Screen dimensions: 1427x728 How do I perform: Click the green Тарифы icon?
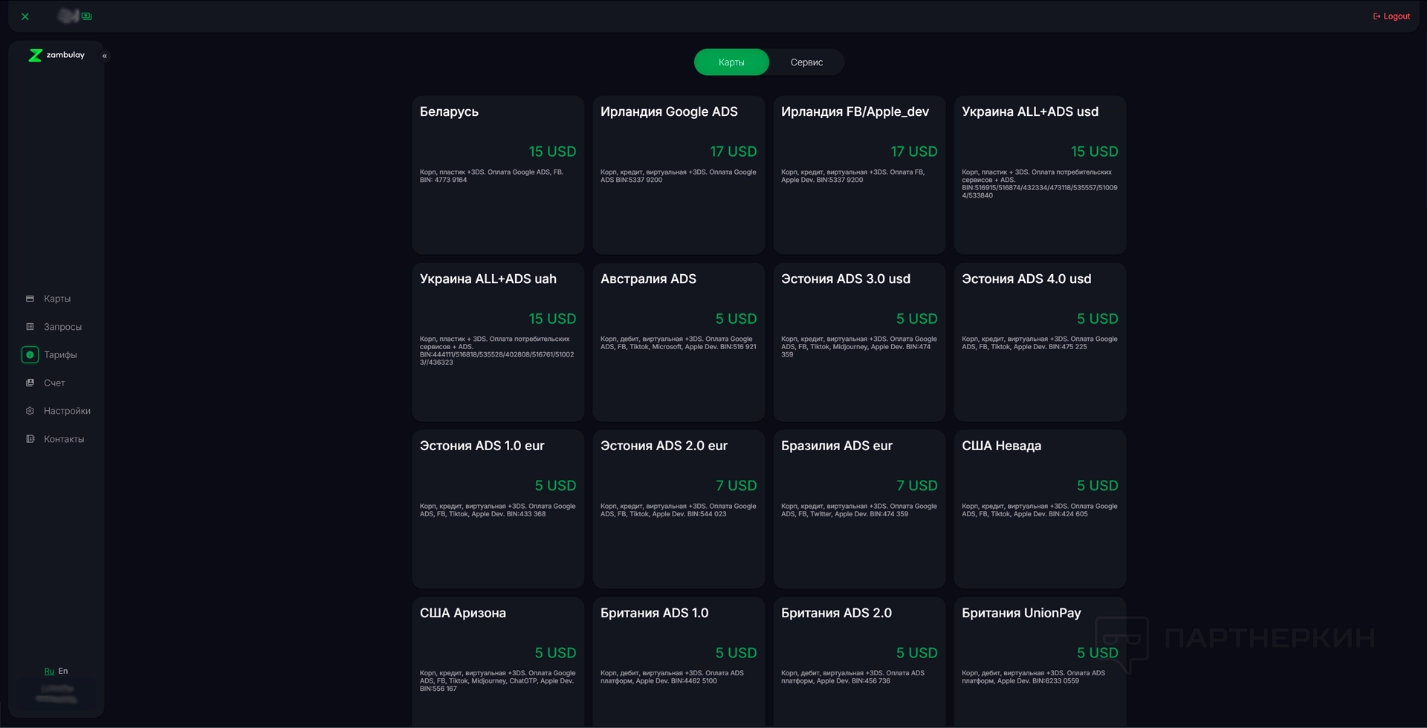[30, 355]
